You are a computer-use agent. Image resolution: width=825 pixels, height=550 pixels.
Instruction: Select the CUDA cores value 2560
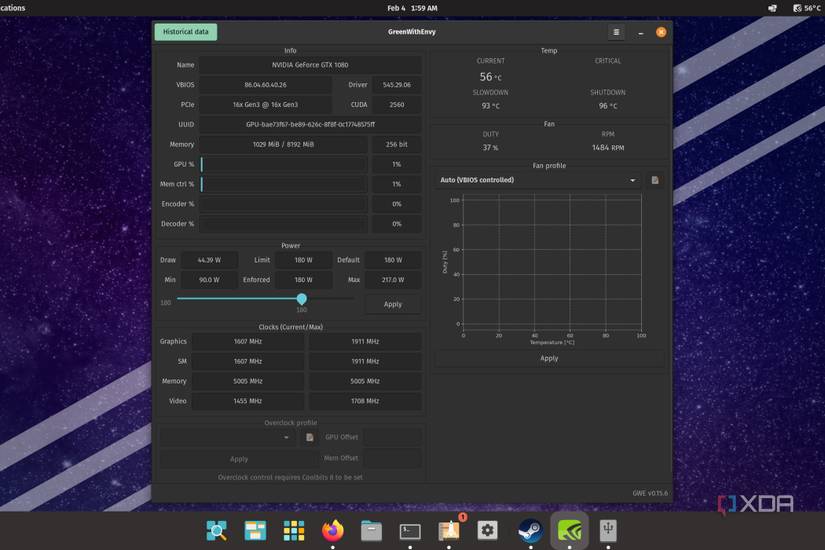[397, 105]
